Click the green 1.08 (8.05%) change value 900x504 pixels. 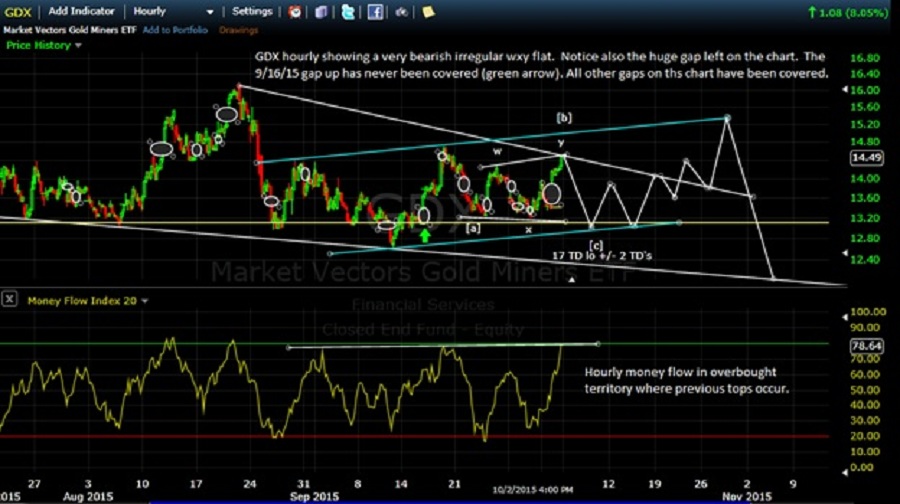pos(848,12)
